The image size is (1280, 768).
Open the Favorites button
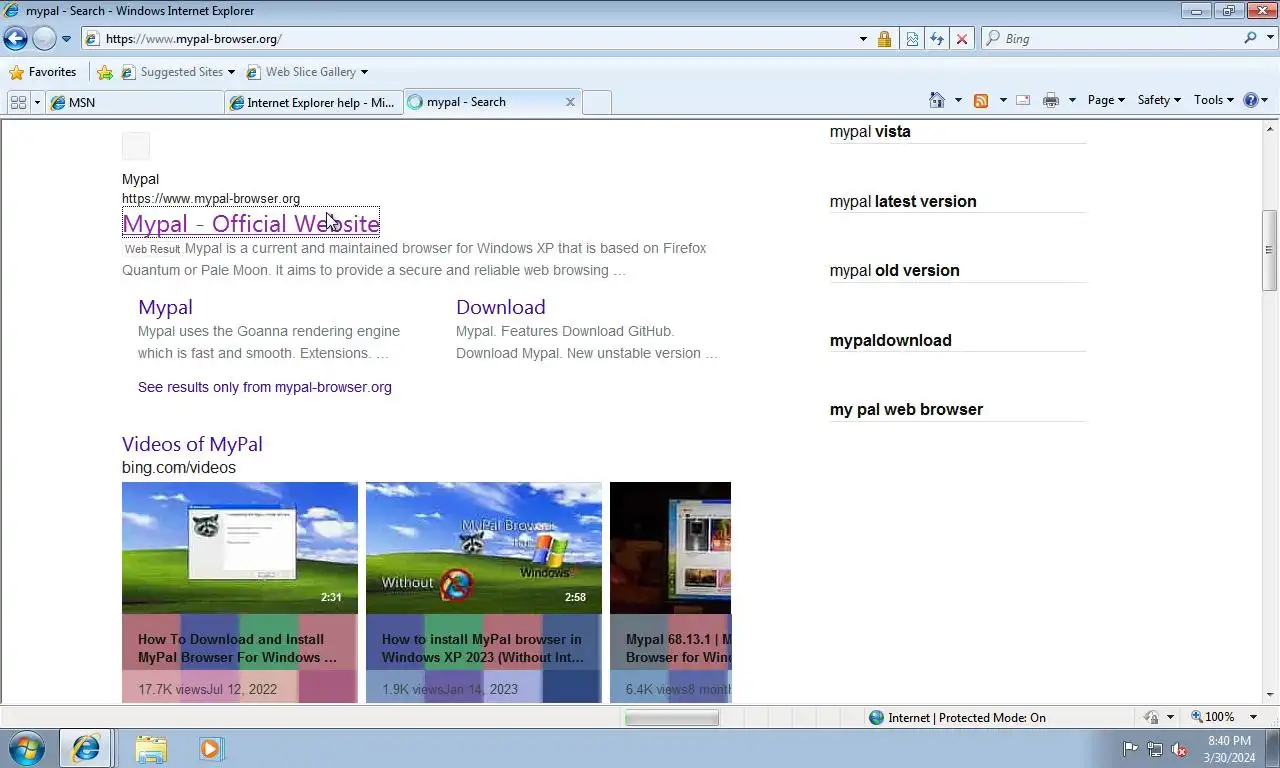coord(42,72)
